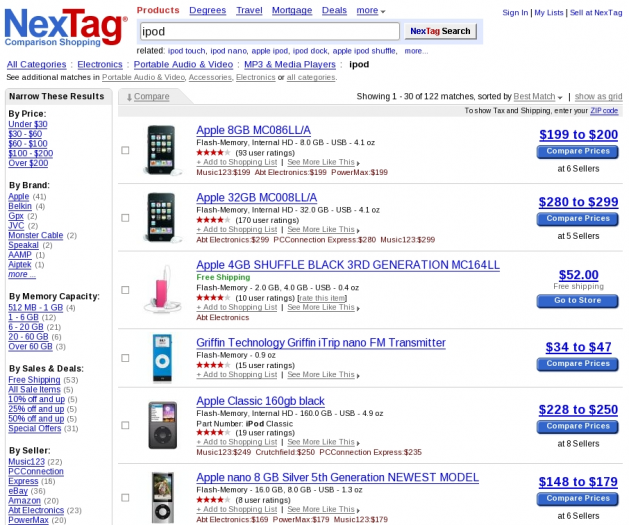Click the NexTag Search button
Viewport: 629px width, 525px height.
click(x=440, y=31)
